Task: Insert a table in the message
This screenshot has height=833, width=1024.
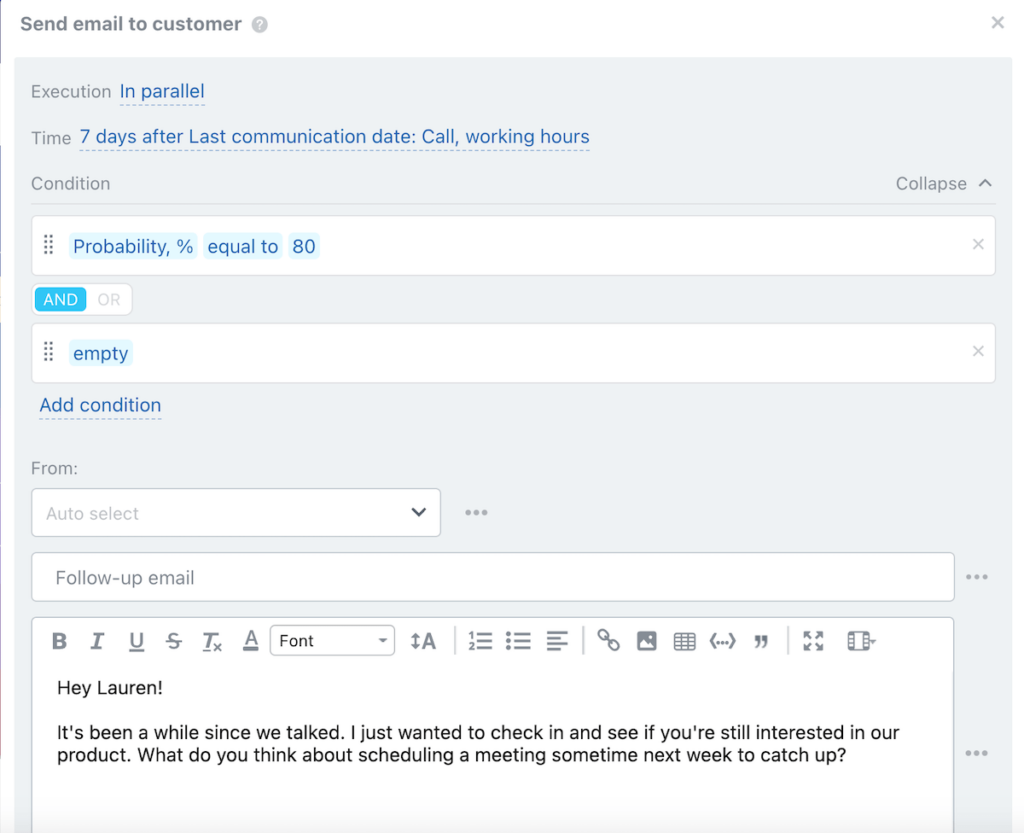Action: click(x=684, y=640)
